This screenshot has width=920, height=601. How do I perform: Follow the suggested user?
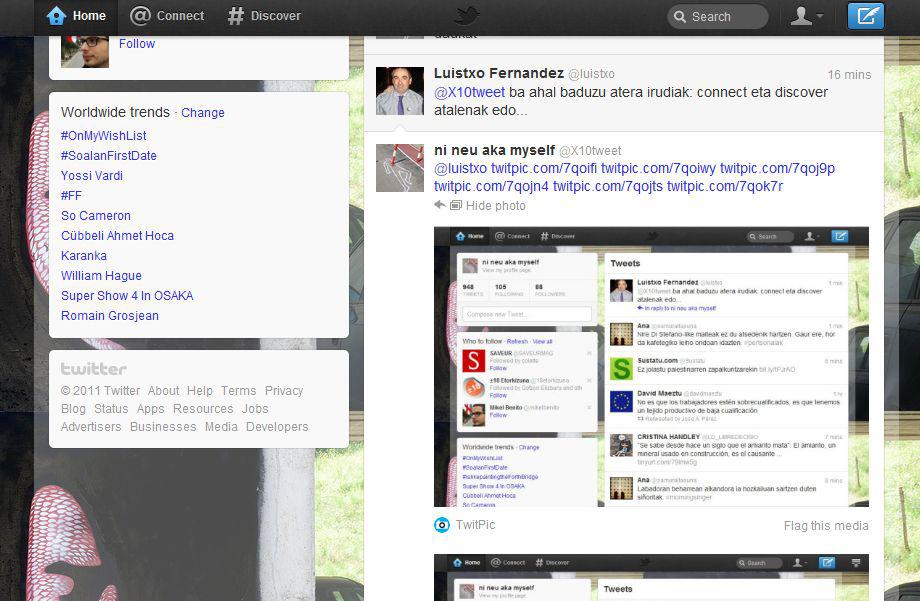point(137,44)
